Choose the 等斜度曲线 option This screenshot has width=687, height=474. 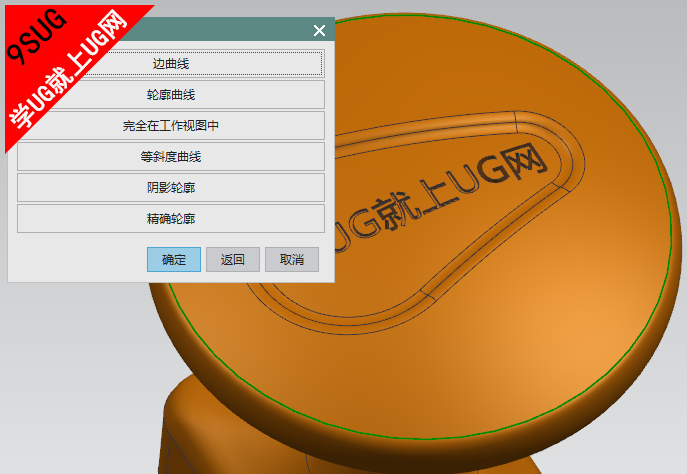click(171, 156)
